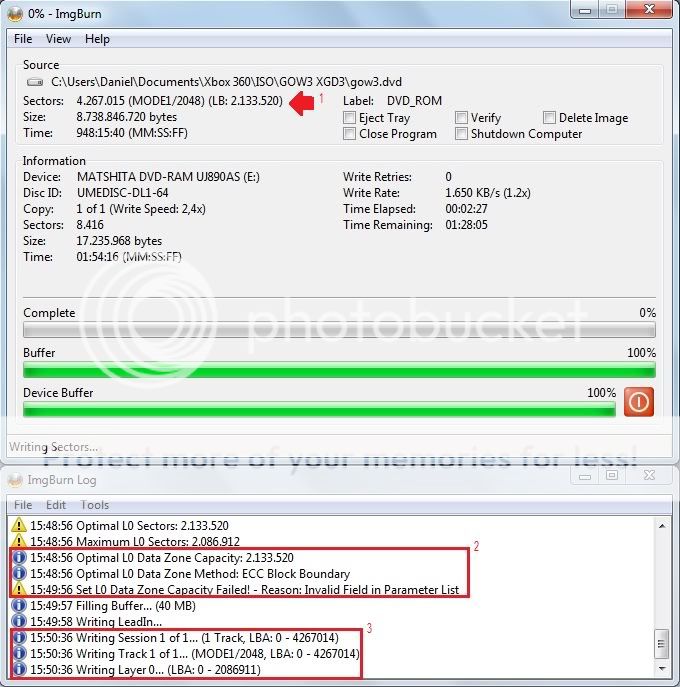The image size is (680, 687).
Task: Select the Writing Track 1 of 1 log line
Action: click(195, 653)
